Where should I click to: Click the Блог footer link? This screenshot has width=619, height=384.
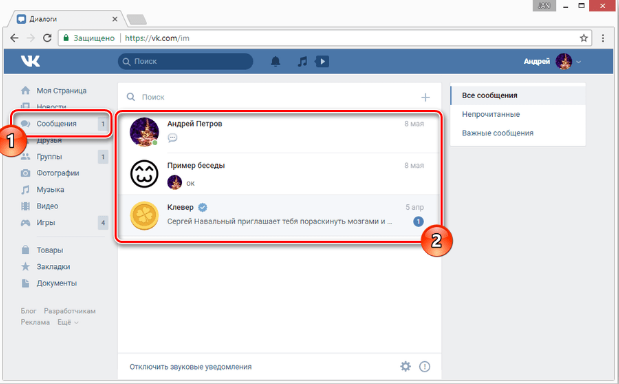pos(28,311)
